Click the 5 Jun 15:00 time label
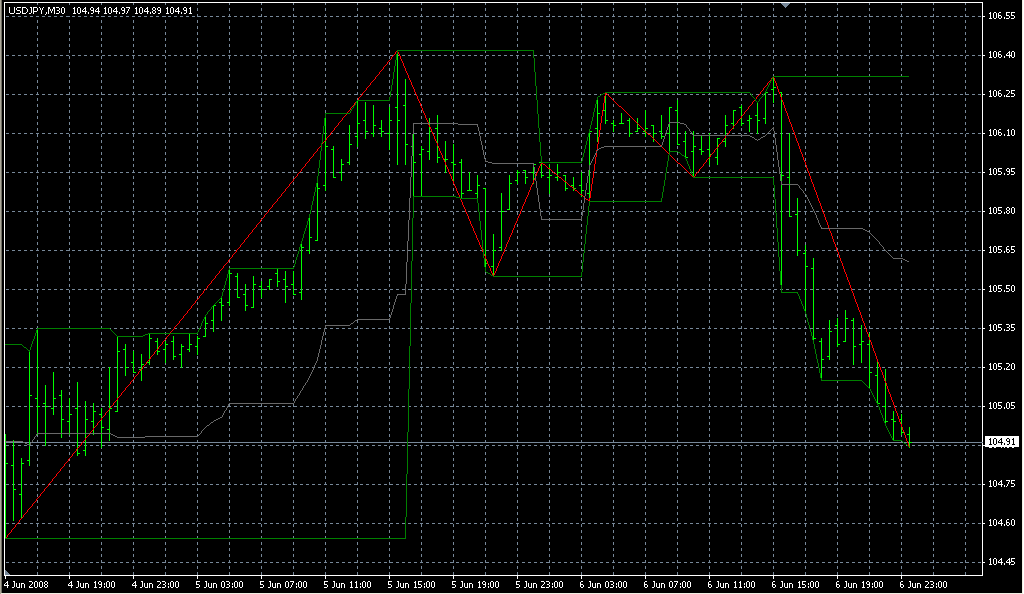 (x=411, y=582)
